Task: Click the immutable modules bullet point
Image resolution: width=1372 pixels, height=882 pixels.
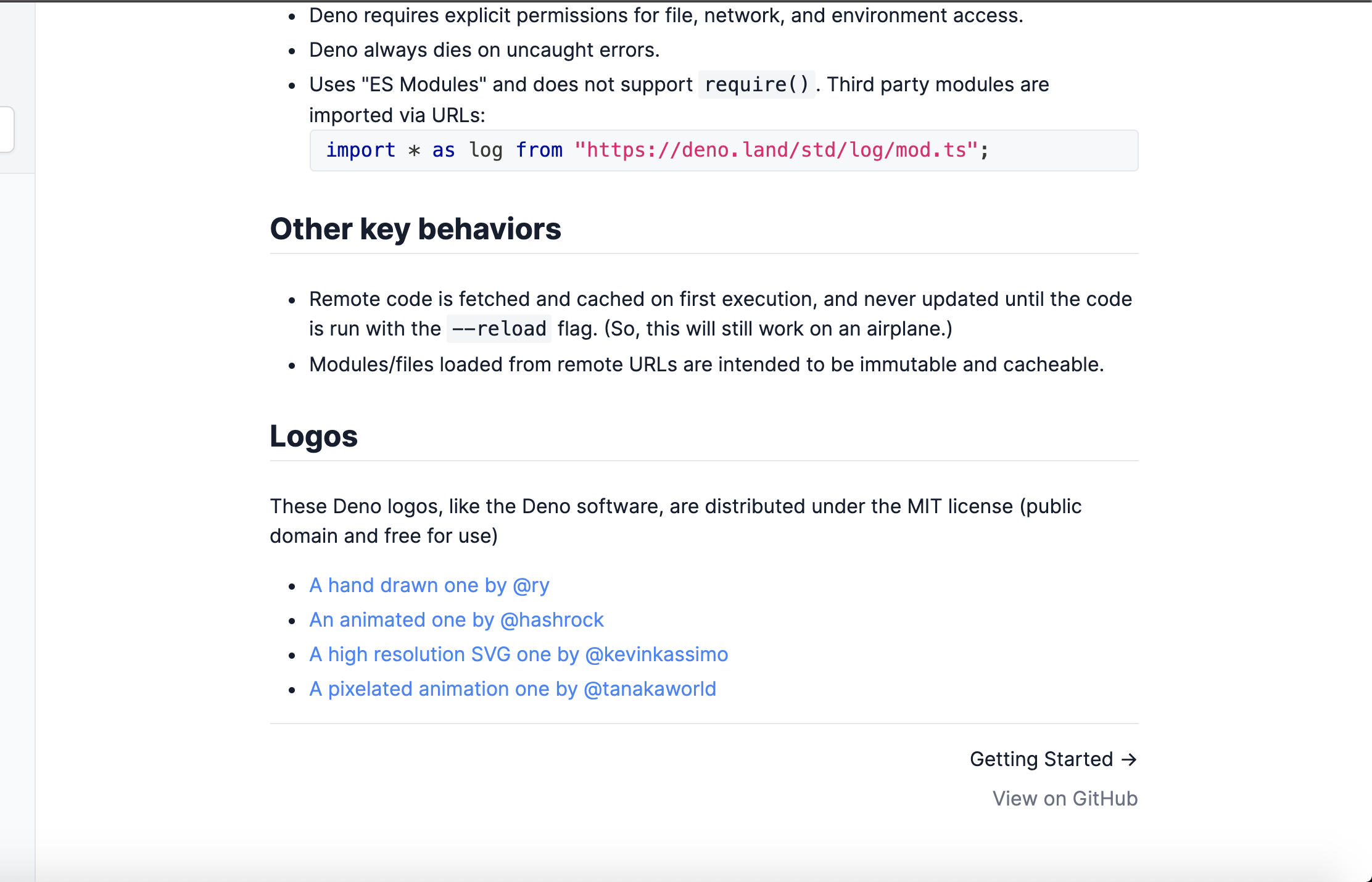Action: tap(708, 365)
